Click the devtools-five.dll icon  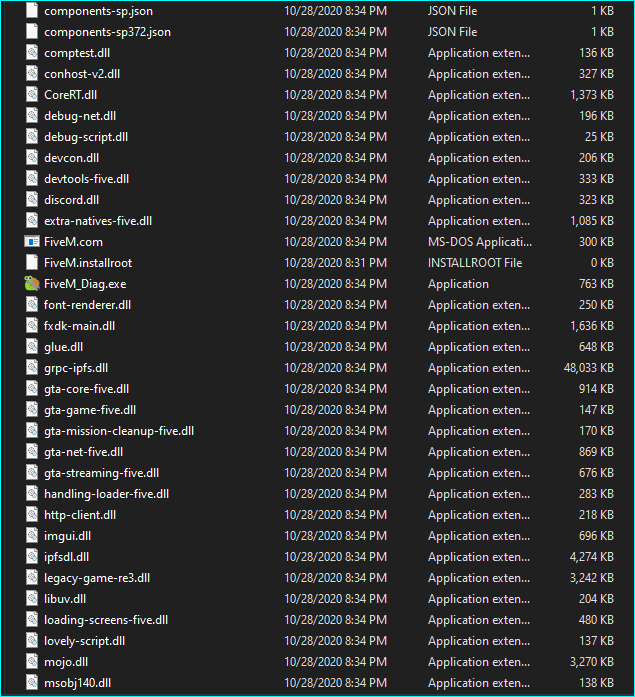32,178
